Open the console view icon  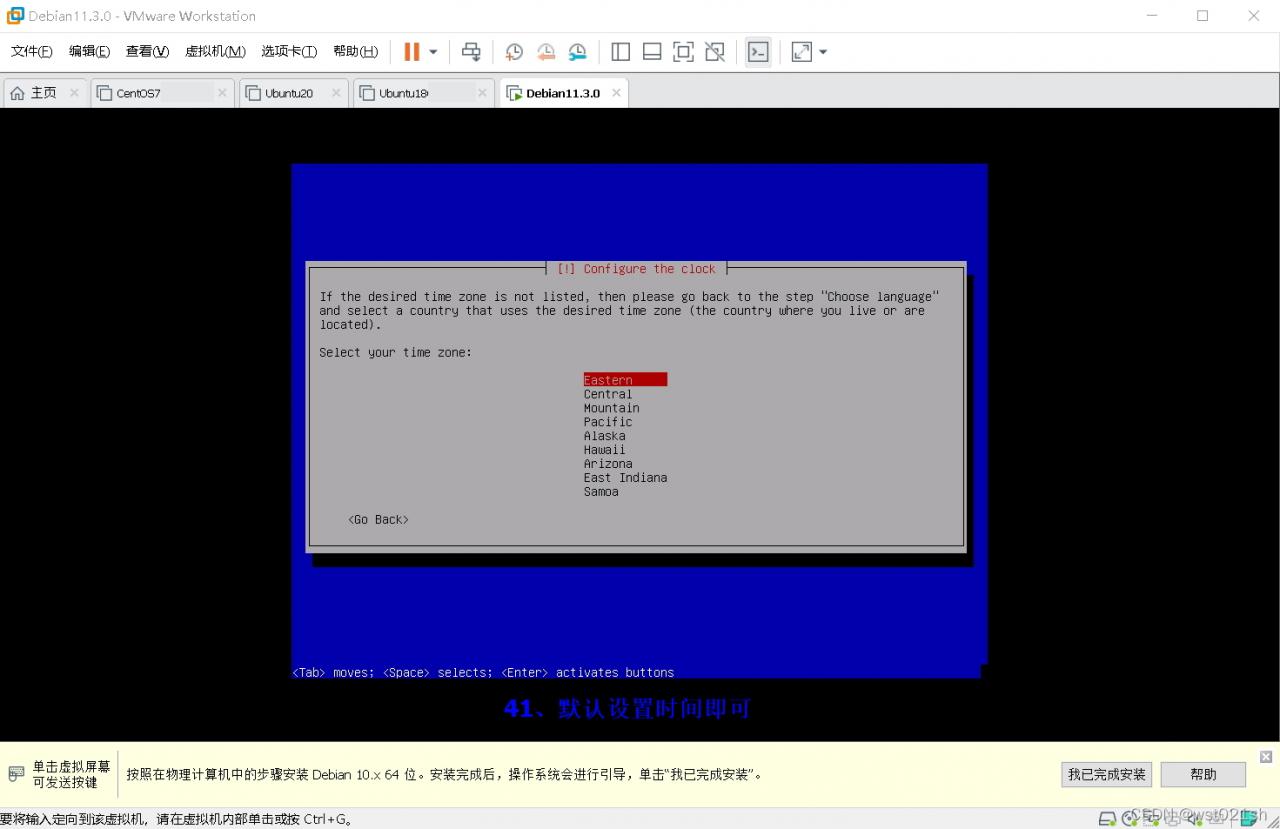coord(758,52)
